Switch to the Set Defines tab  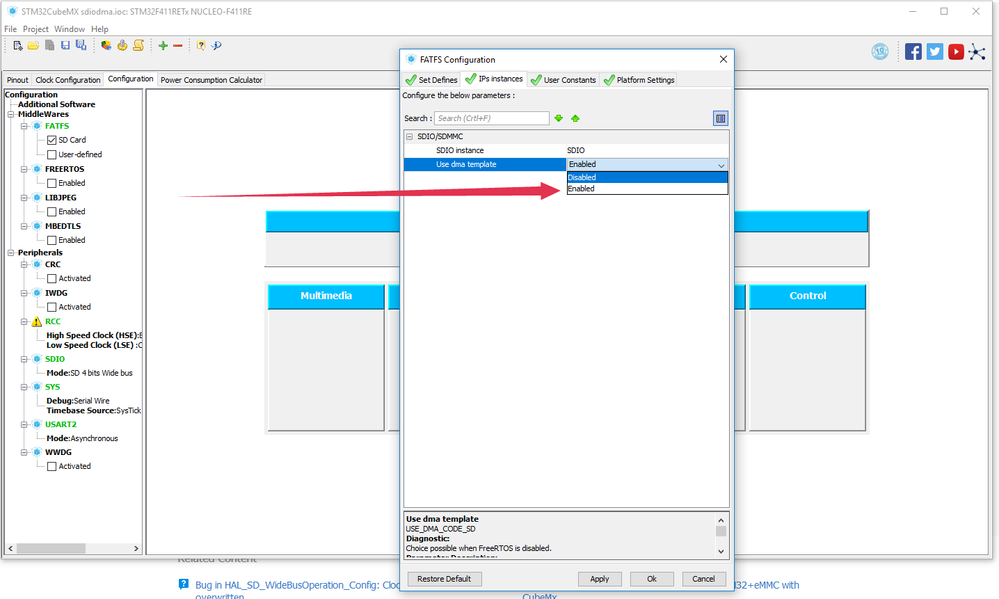[432, 80]
